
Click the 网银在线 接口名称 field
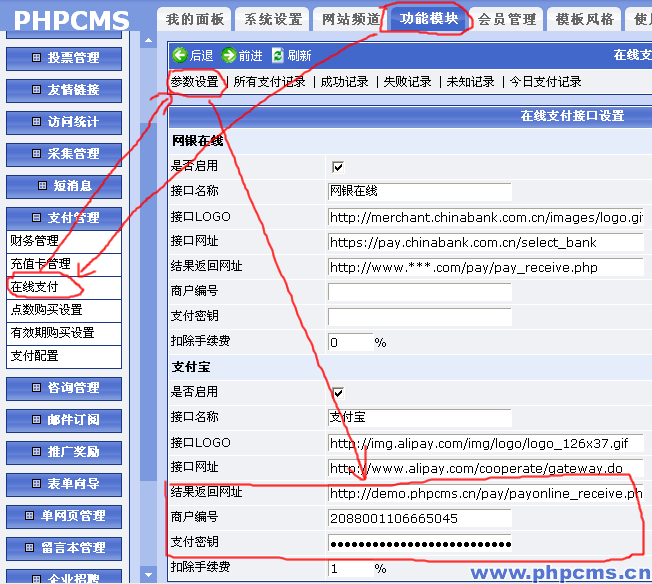click(420, 192)
